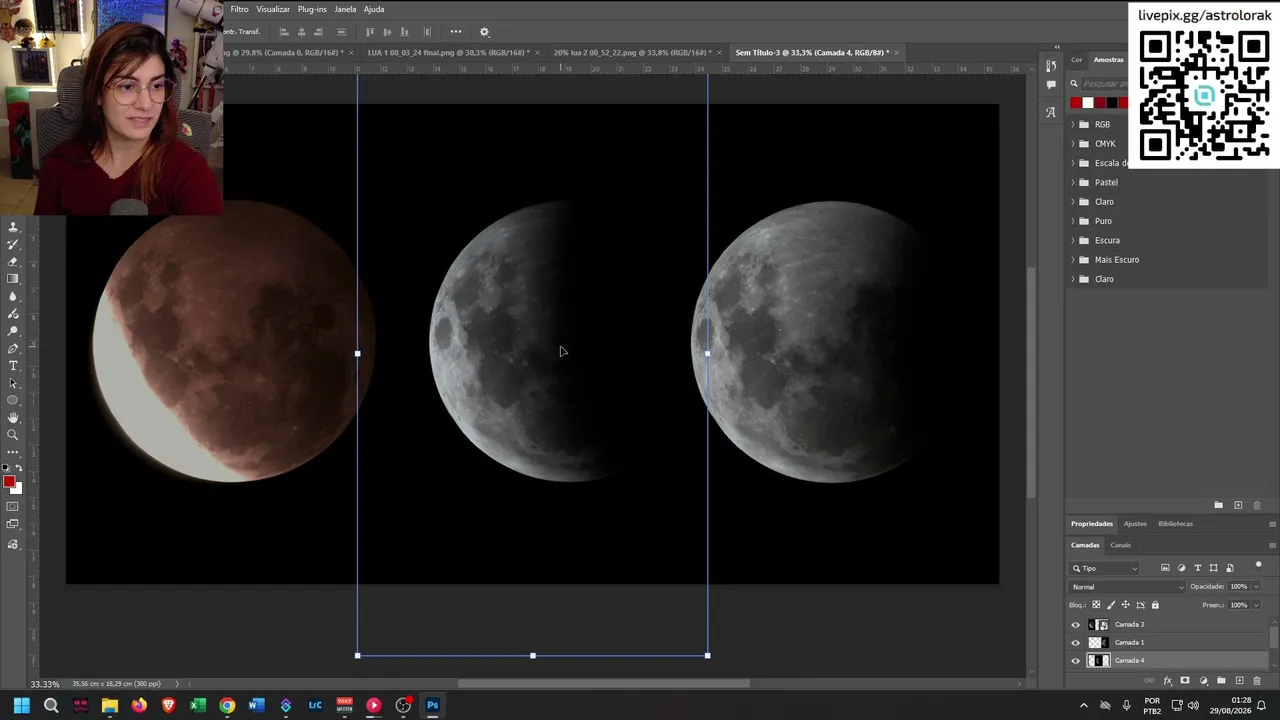Add a layer style with fx button
This screenshot has height=720, width=1280.
[1167, 681]
